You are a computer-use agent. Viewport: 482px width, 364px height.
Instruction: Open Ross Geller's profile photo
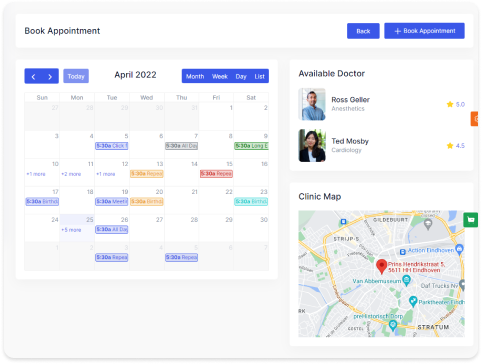(312, 104)
